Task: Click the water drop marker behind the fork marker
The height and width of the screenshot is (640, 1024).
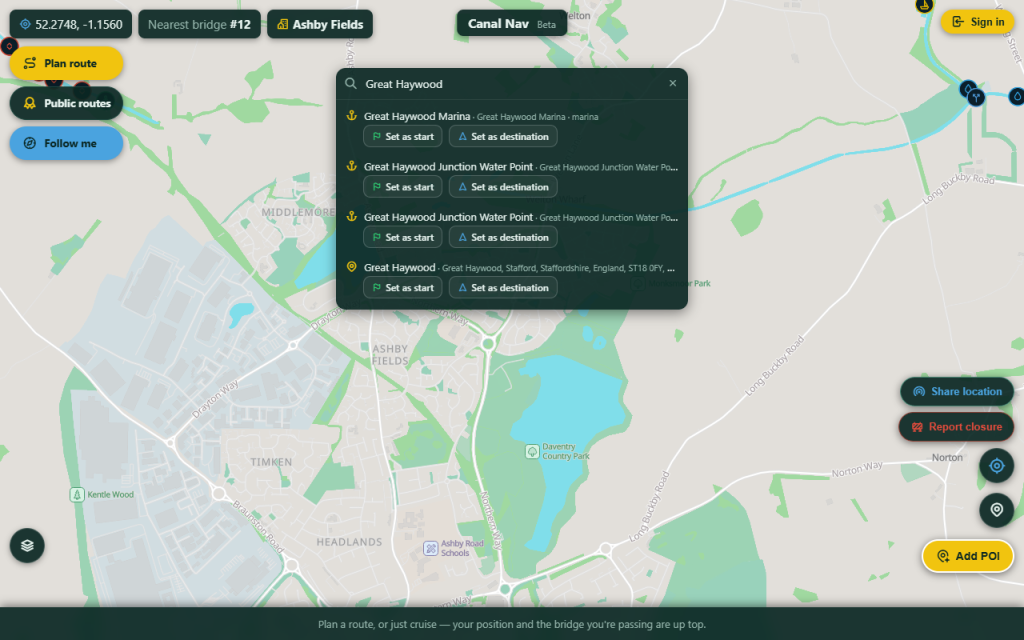Action: coord(967,88)
